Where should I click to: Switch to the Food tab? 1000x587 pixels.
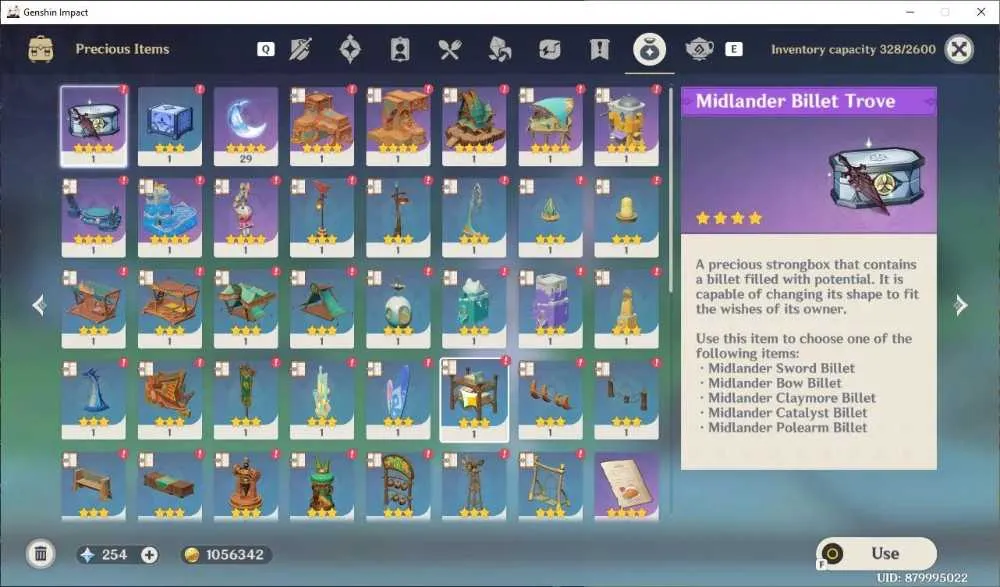pos(450,49)
